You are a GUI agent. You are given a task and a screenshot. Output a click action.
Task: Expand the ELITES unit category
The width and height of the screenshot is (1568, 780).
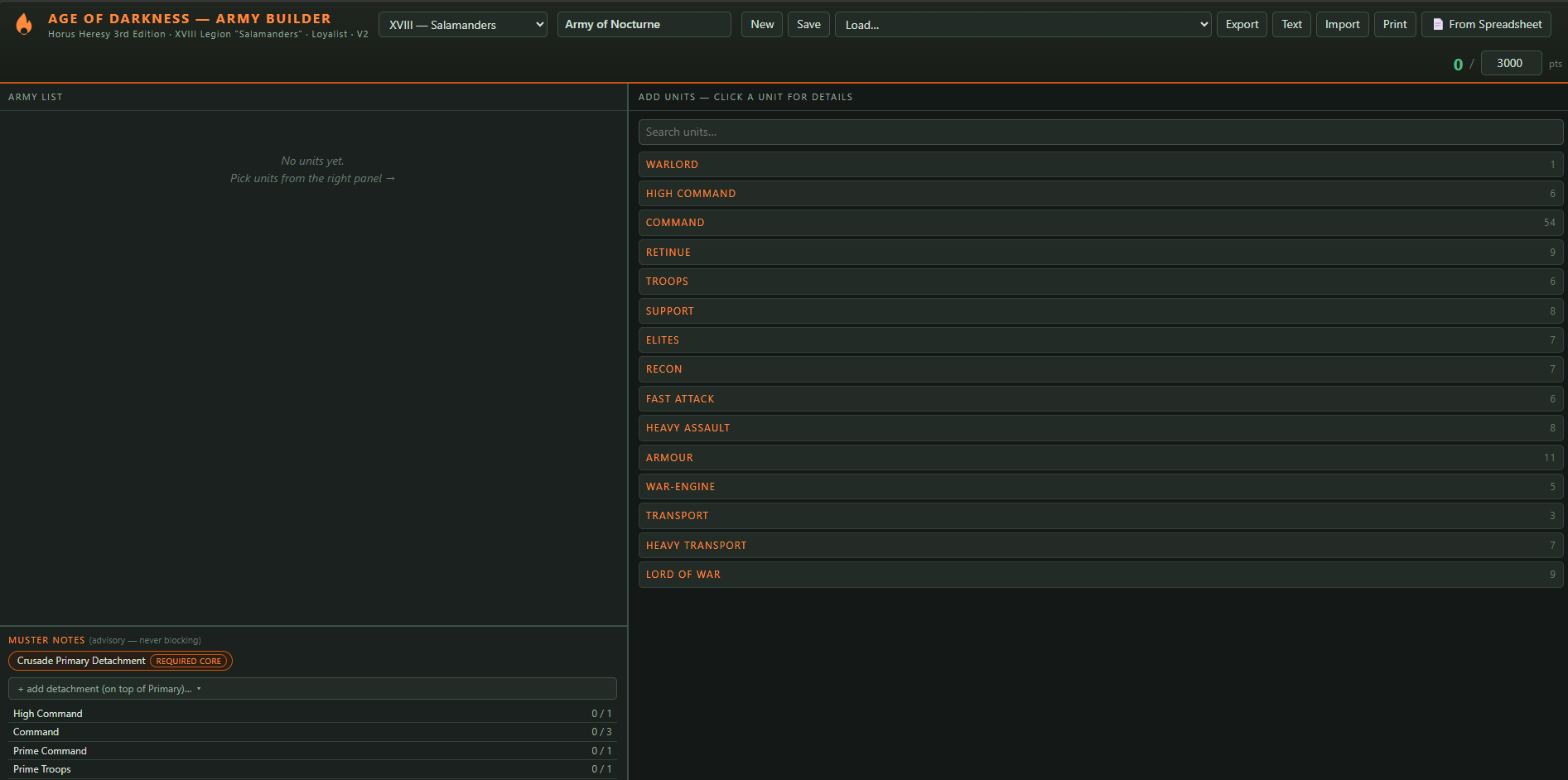pos(1101,340)
